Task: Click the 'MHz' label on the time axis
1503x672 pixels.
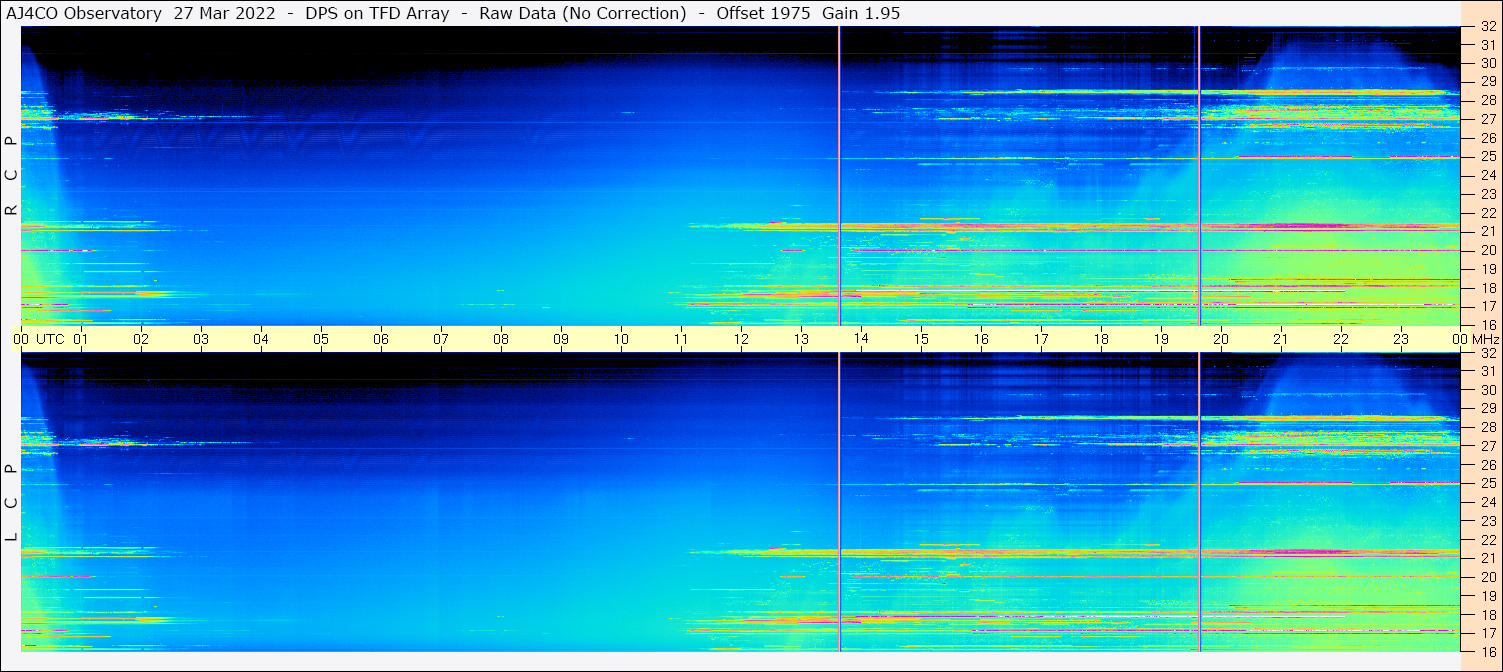Action: tap(1484, 339)
